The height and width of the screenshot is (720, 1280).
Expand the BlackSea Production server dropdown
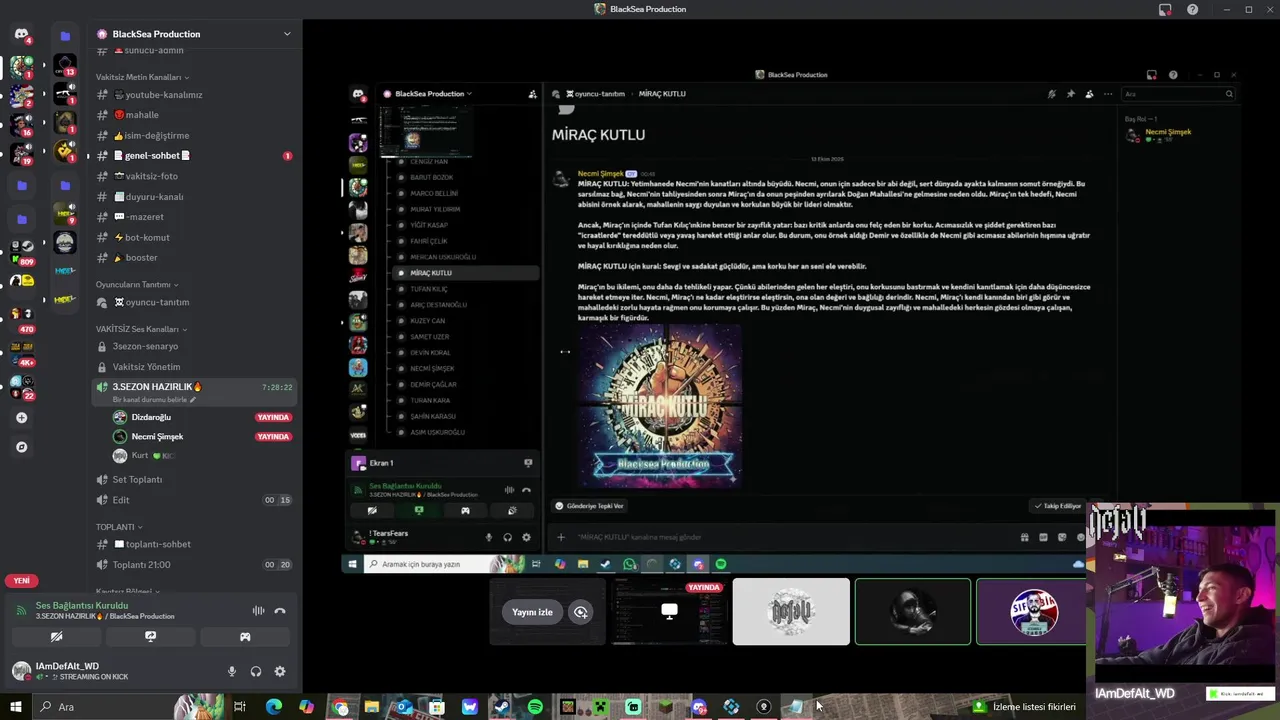[287, 34]
